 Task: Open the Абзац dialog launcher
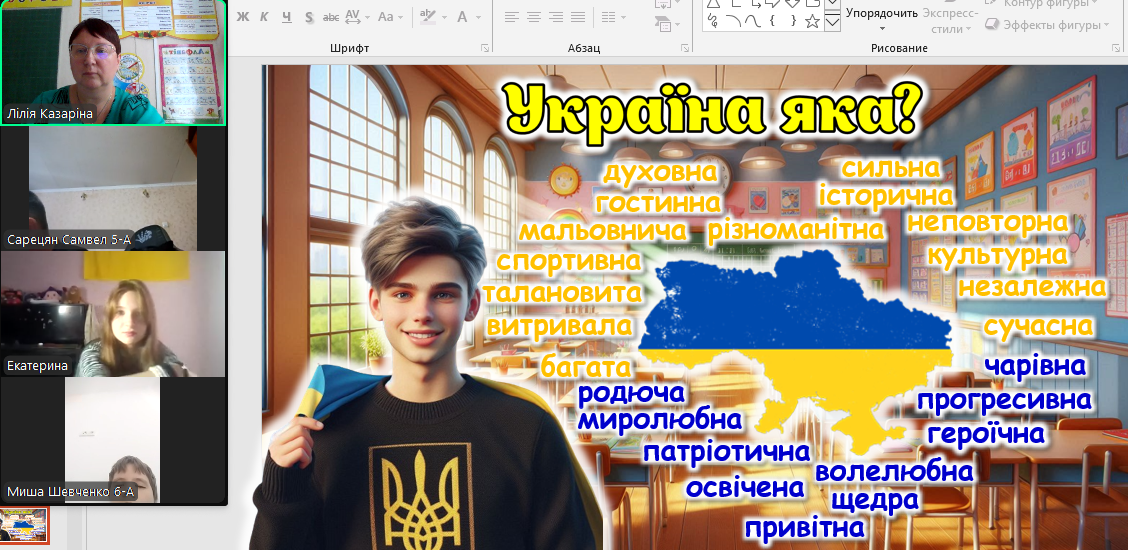684,48
